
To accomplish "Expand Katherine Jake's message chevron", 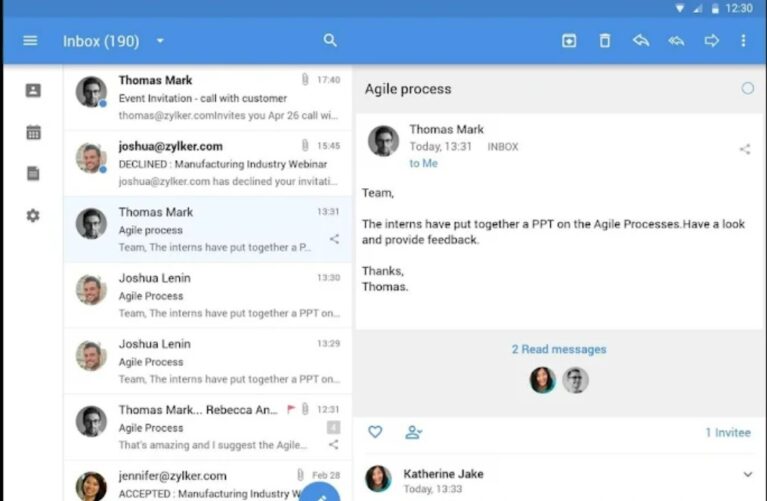I will 747,474.
